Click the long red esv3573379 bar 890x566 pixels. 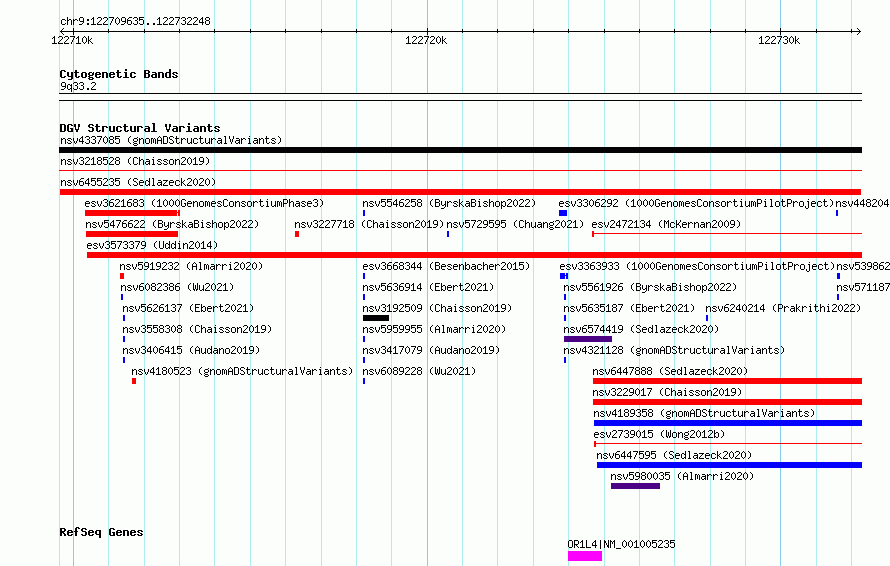click(x=474, y=255)
